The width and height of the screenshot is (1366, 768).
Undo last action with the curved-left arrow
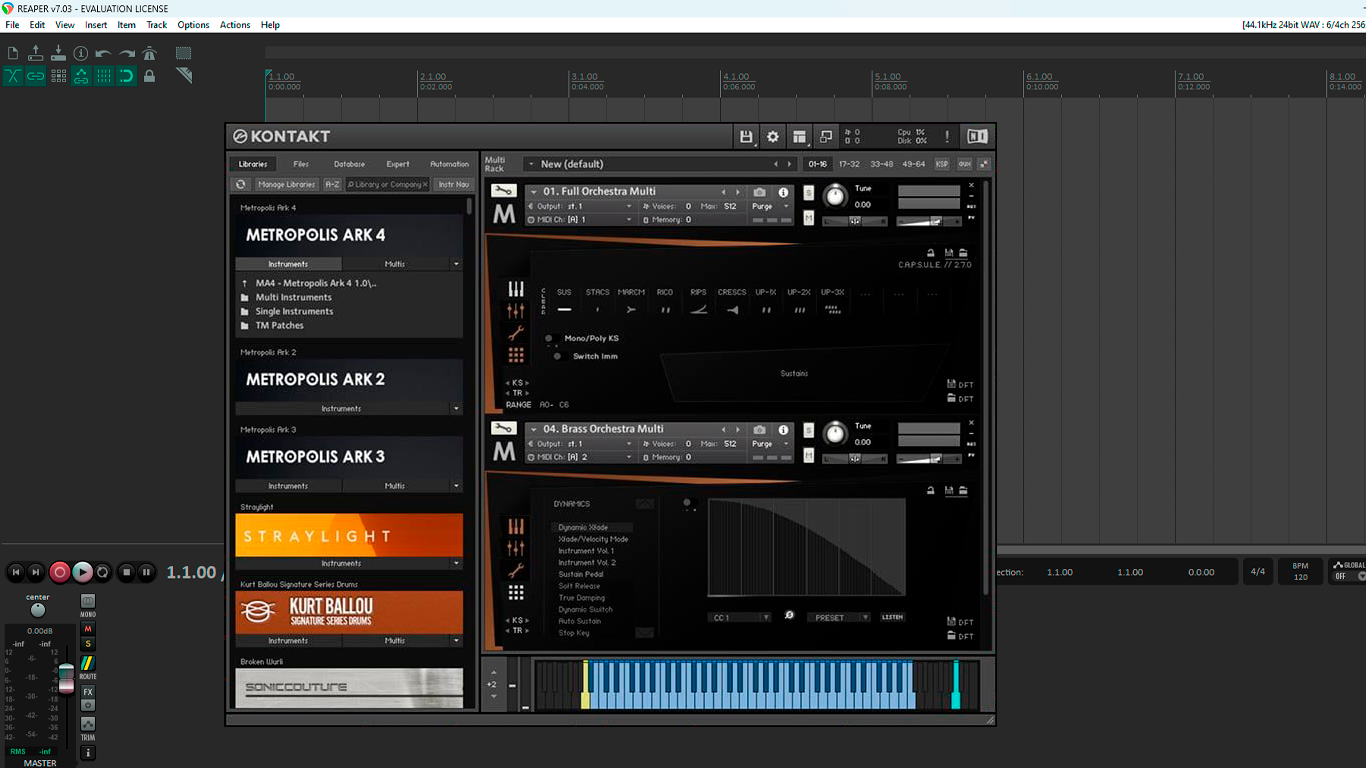104,53
